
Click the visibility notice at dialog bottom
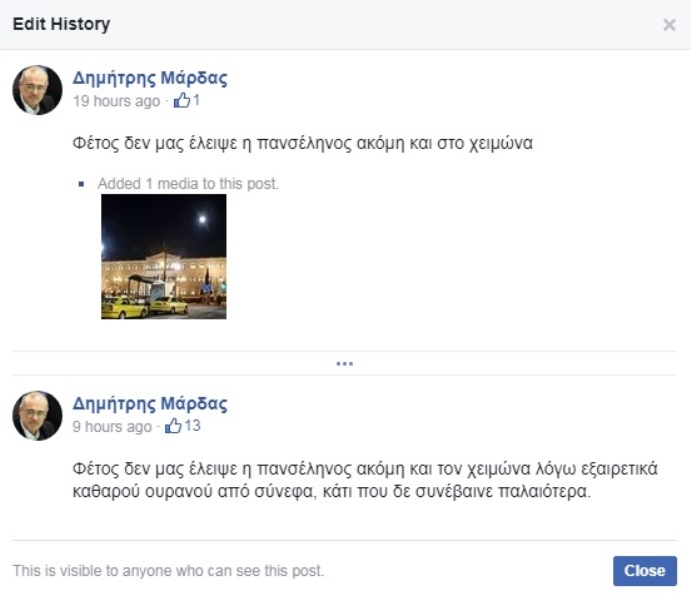pos(168,570)
